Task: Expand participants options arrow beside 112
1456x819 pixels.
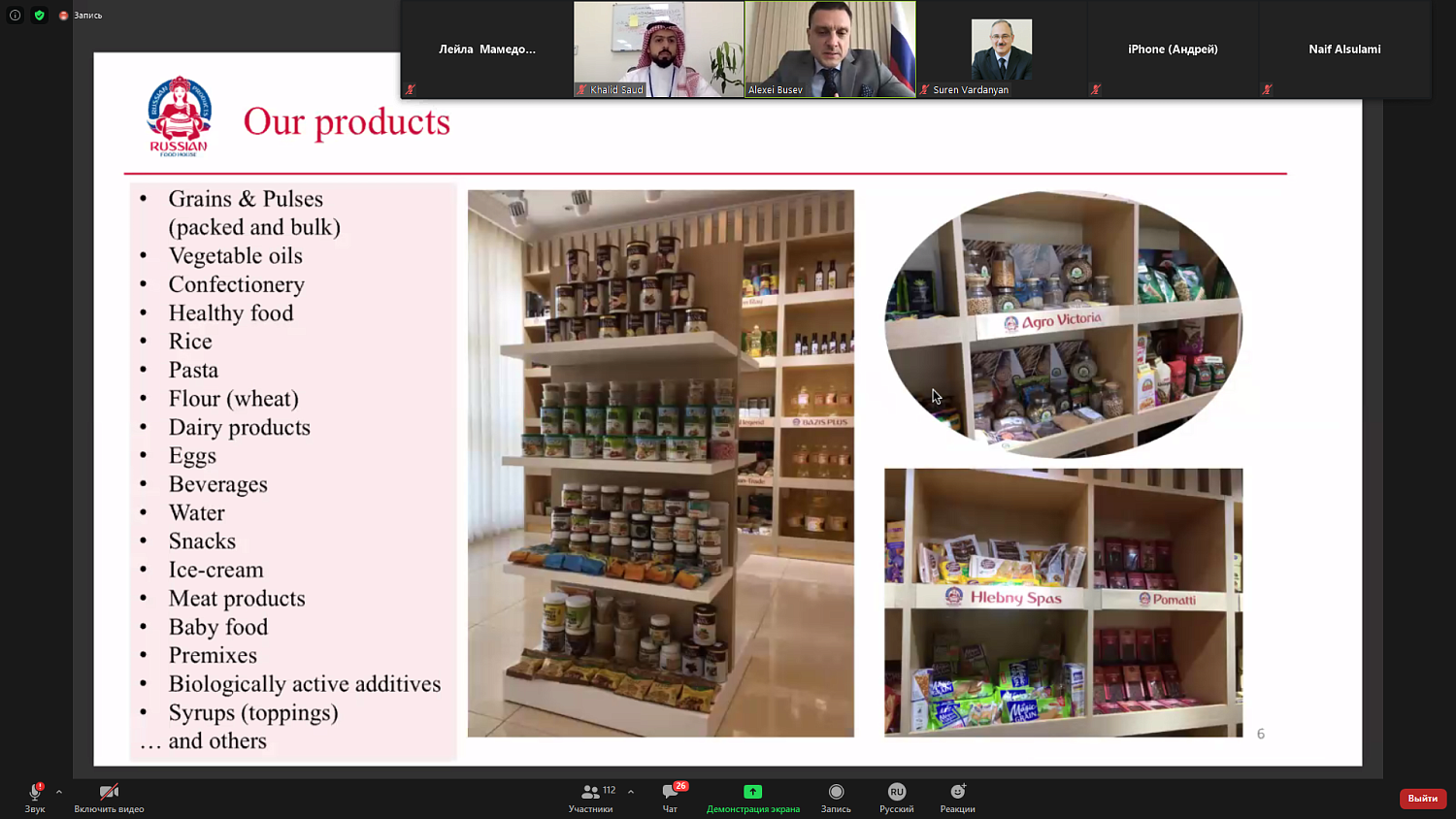Action: (x=631, y=792)
